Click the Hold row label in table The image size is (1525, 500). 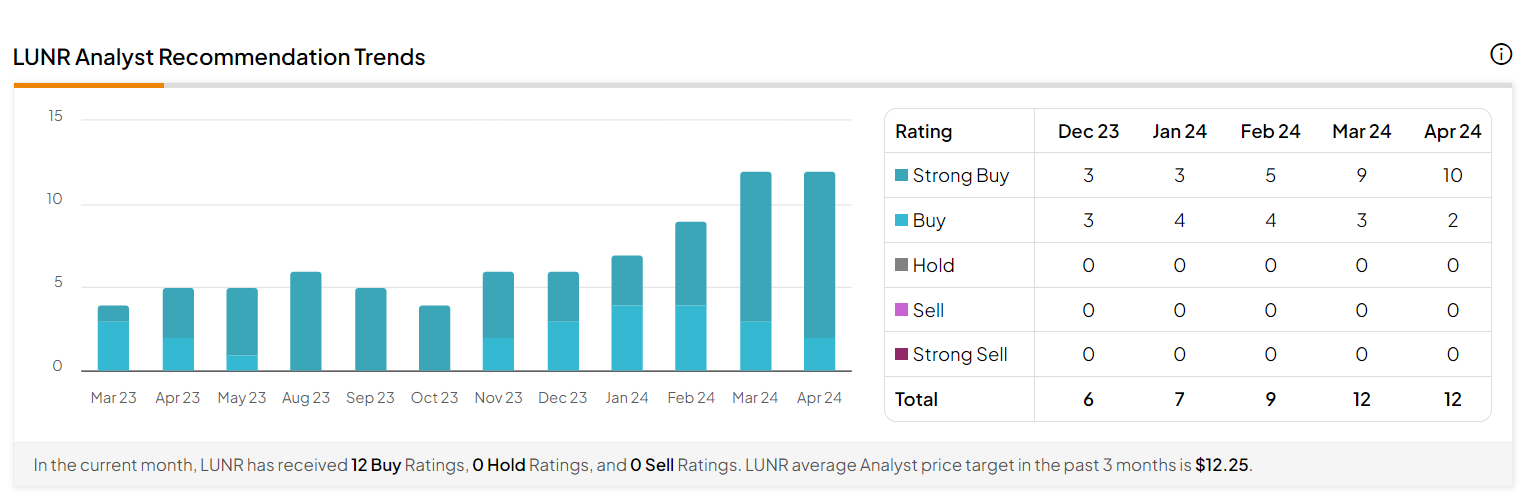[x=933, y=265]
